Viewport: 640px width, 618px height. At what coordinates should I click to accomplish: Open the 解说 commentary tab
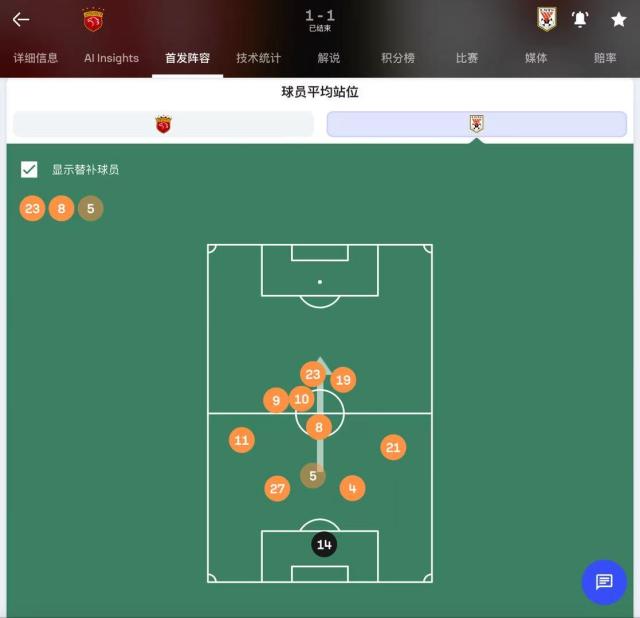coord(329,58)
